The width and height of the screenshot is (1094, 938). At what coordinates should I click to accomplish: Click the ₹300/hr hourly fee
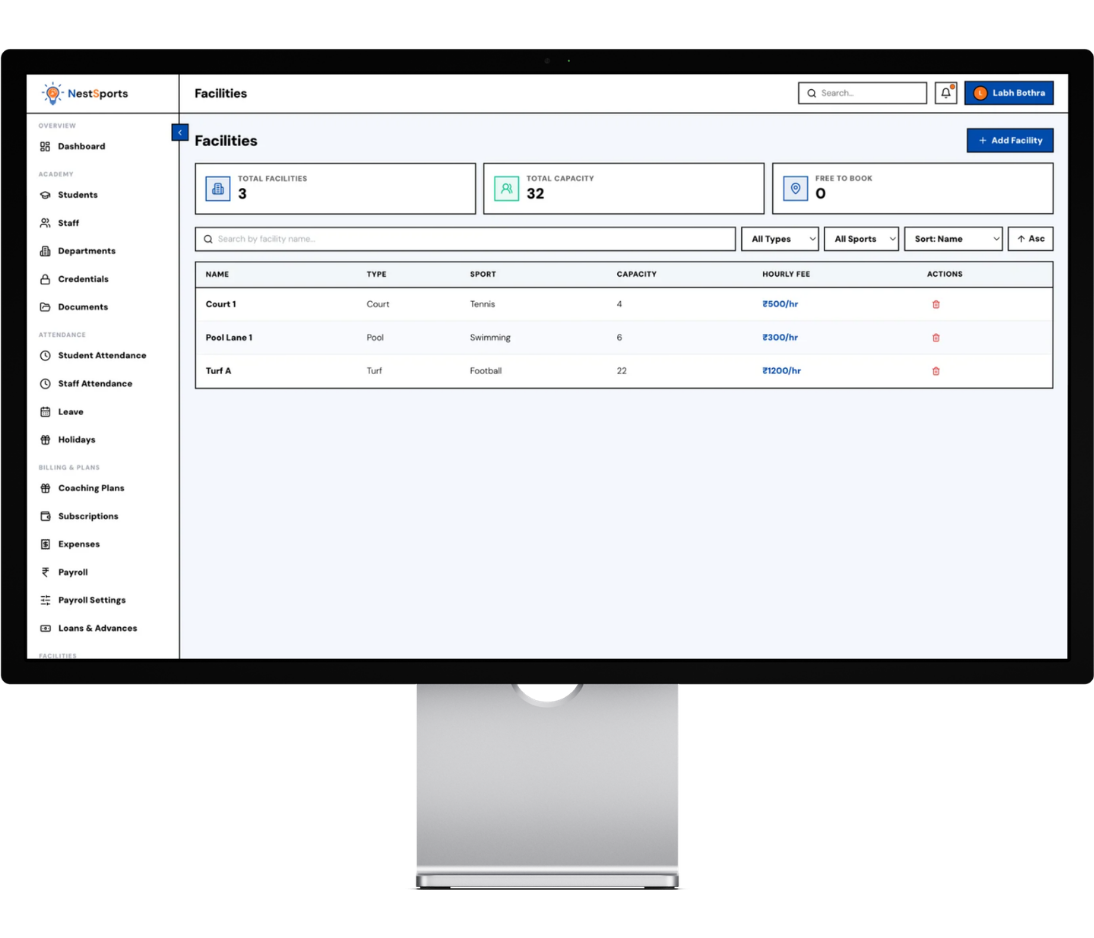780,338
